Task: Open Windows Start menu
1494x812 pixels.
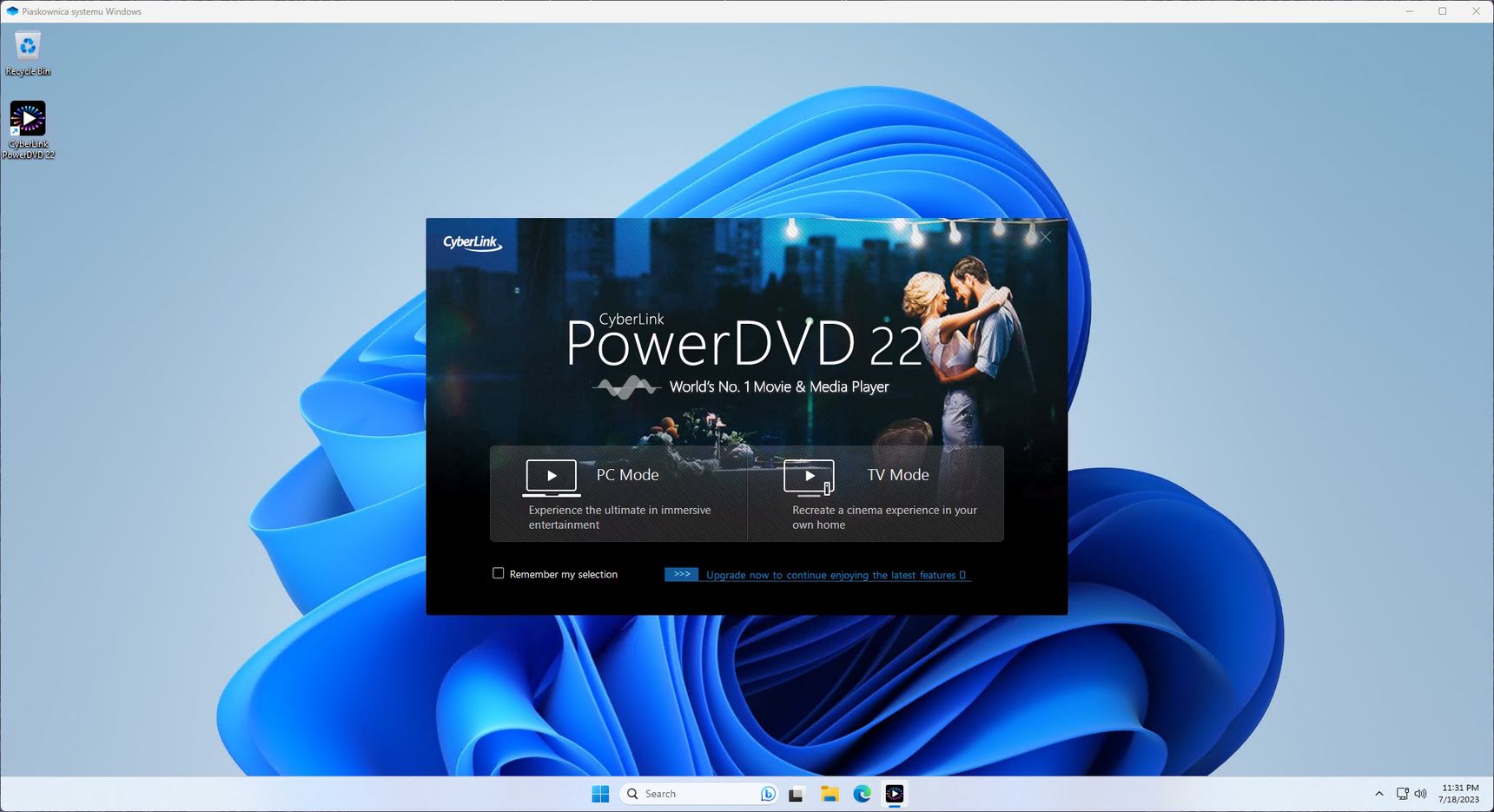Action: 600,794
